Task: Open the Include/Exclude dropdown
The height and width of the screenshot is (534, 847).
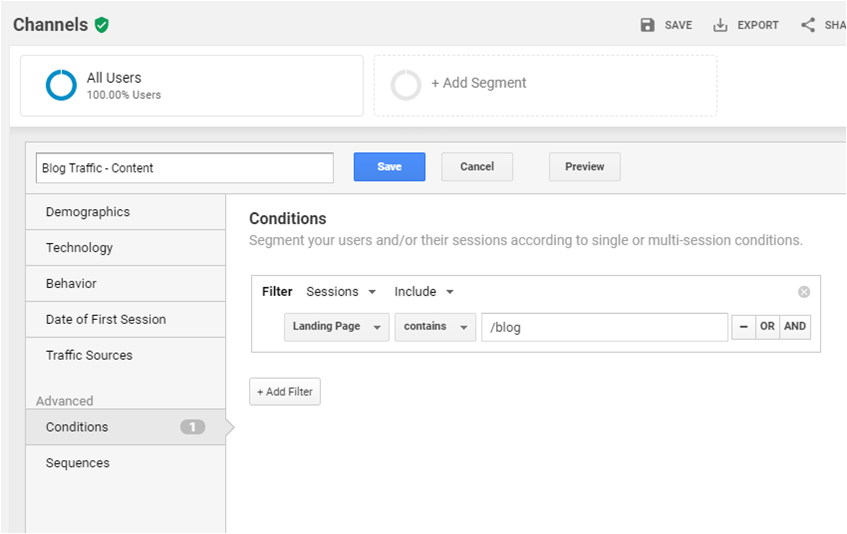Action: (x=424, y=292)
